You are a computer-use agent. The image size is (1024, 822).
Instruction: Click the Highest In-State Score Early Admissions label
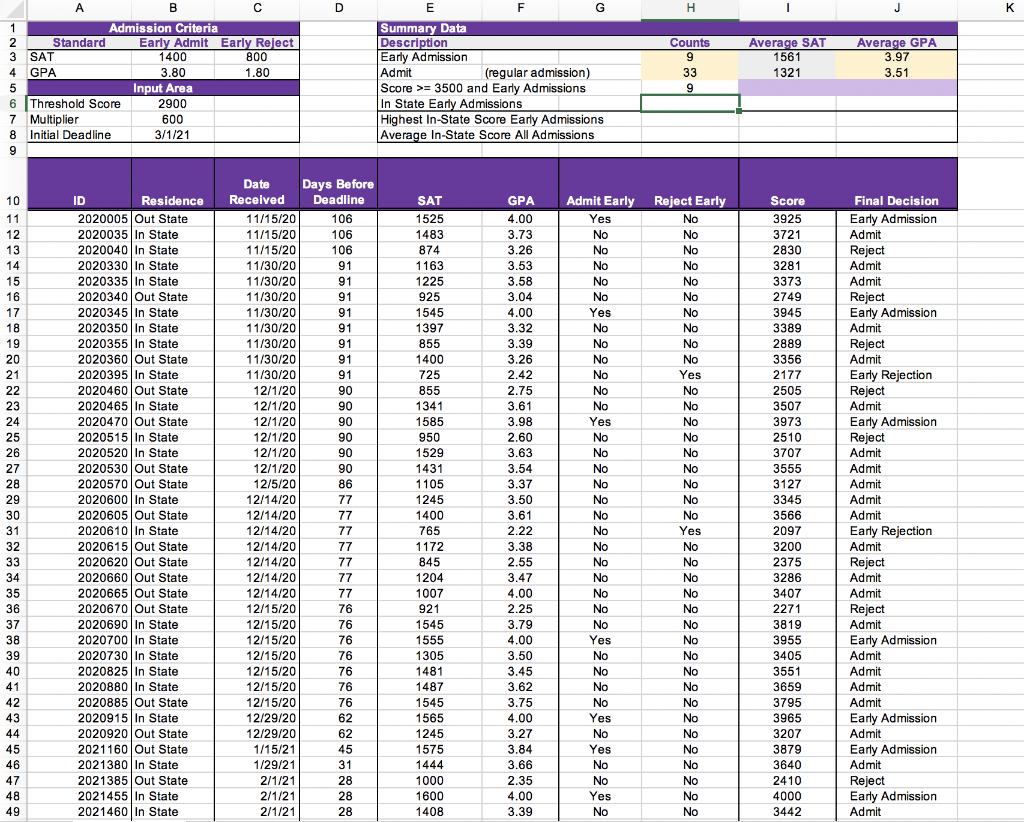(492, 119)
